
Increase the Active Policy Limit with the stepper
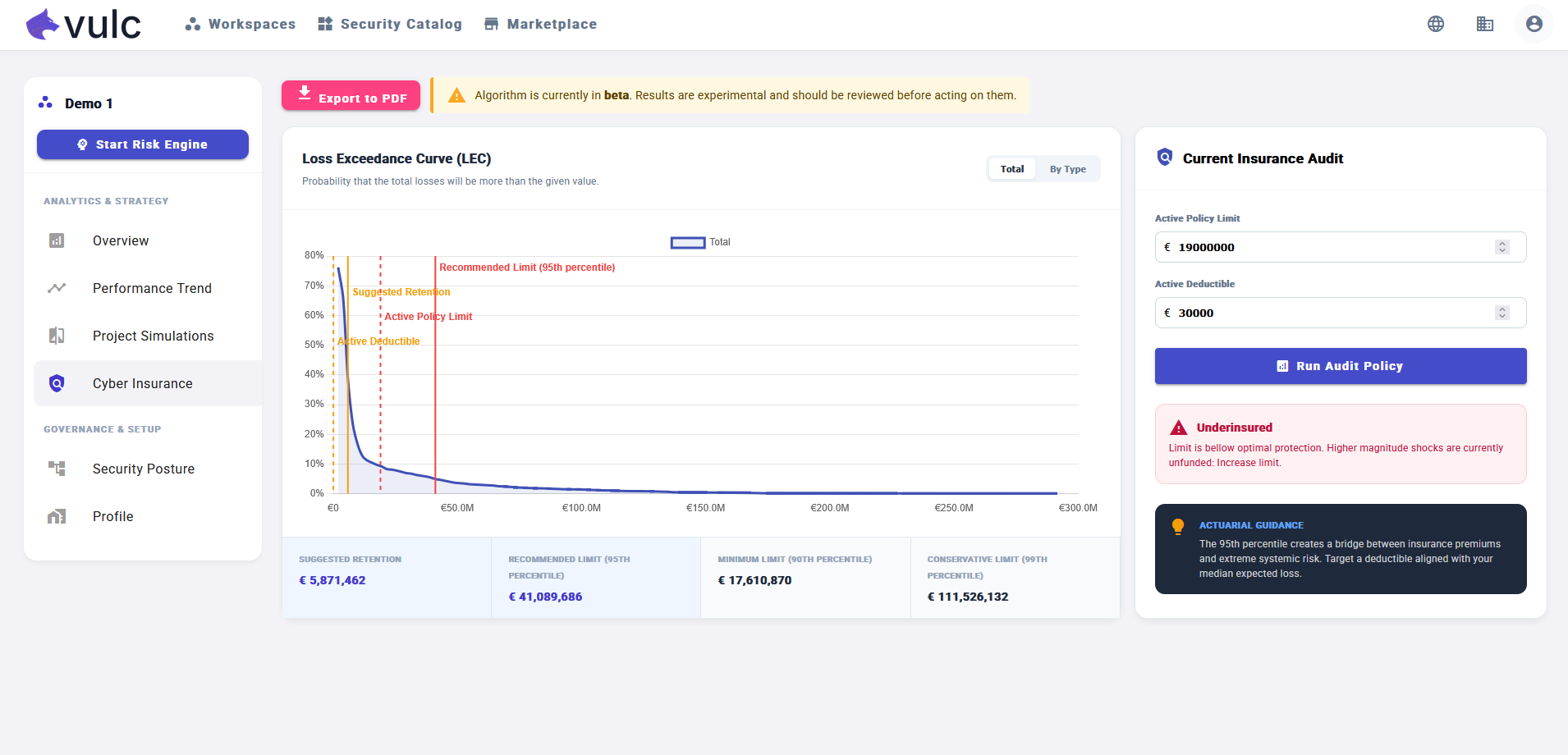[x=1502, y=243]
